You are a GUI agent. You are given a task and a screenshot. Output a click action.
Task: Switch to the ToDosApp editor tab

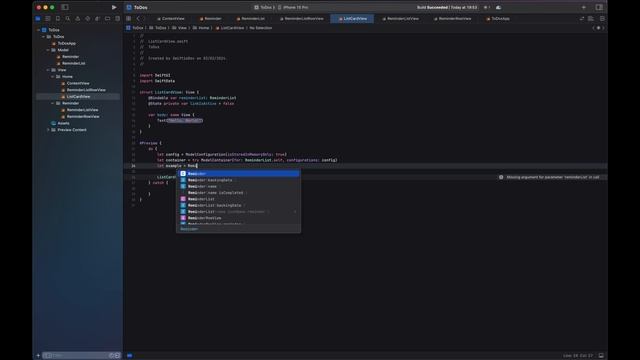pyautogui.click(x=498, y=18)
